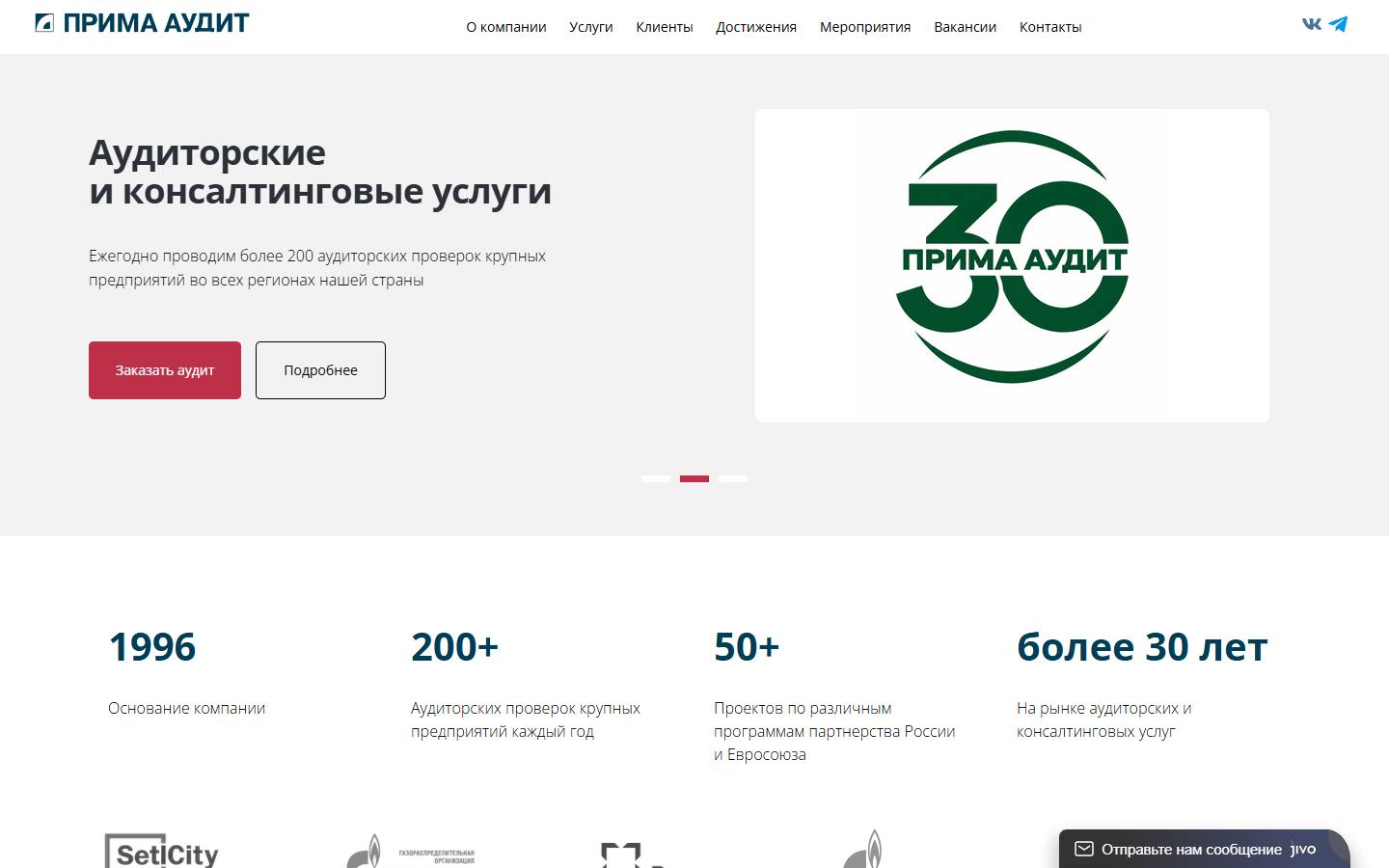Select the first slider indicator
Screen dimensions: 1389x868
tap(656, 478)
